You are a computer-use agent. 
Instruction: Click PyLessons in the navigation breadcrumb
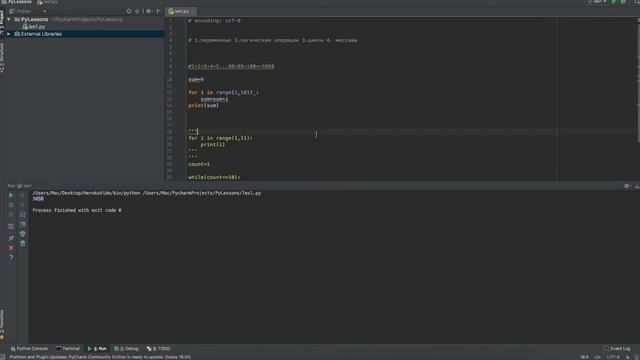point(17,2)
